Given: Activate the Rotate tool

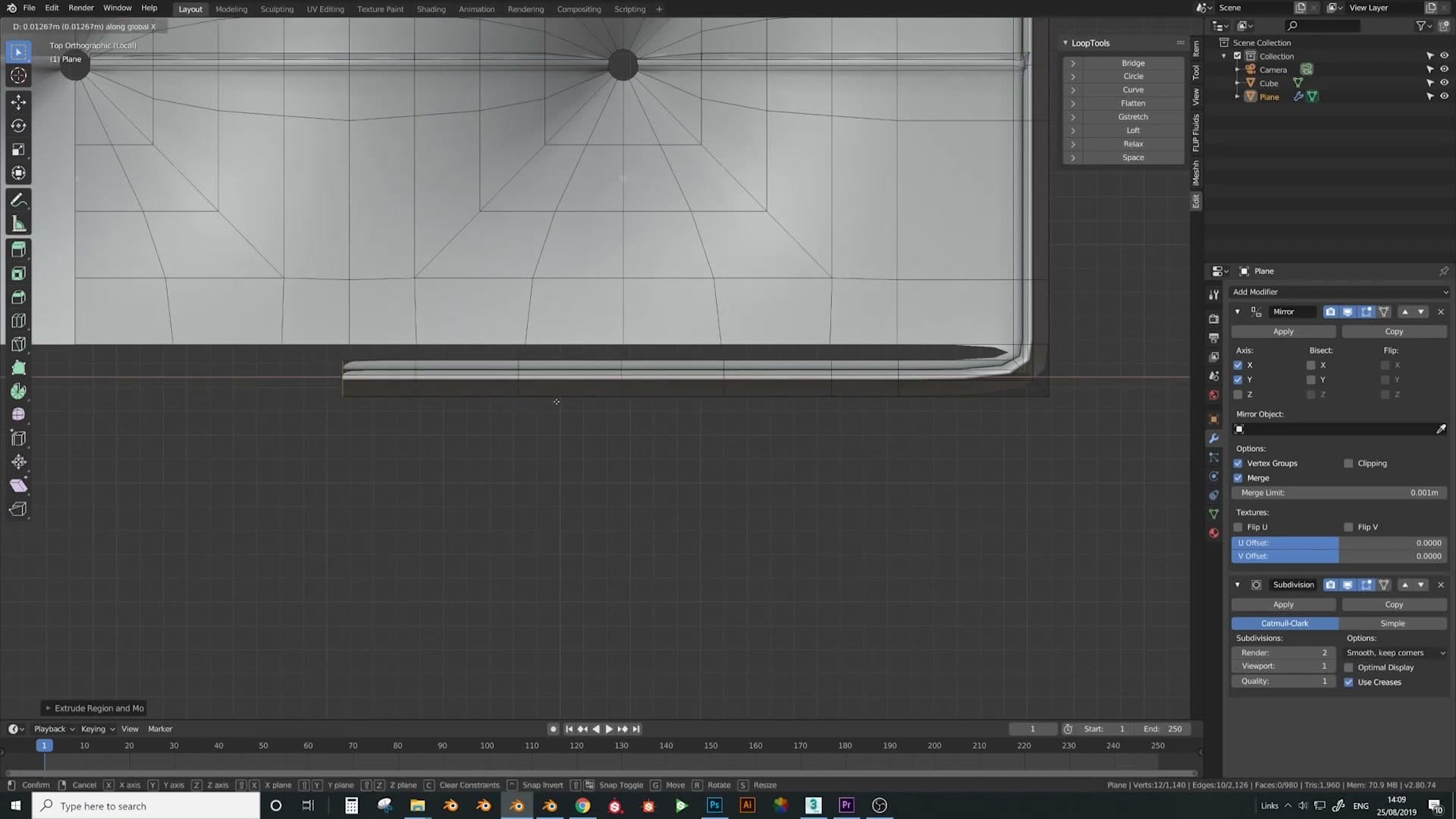Looking at the screenshot, I should click(19, 126).
